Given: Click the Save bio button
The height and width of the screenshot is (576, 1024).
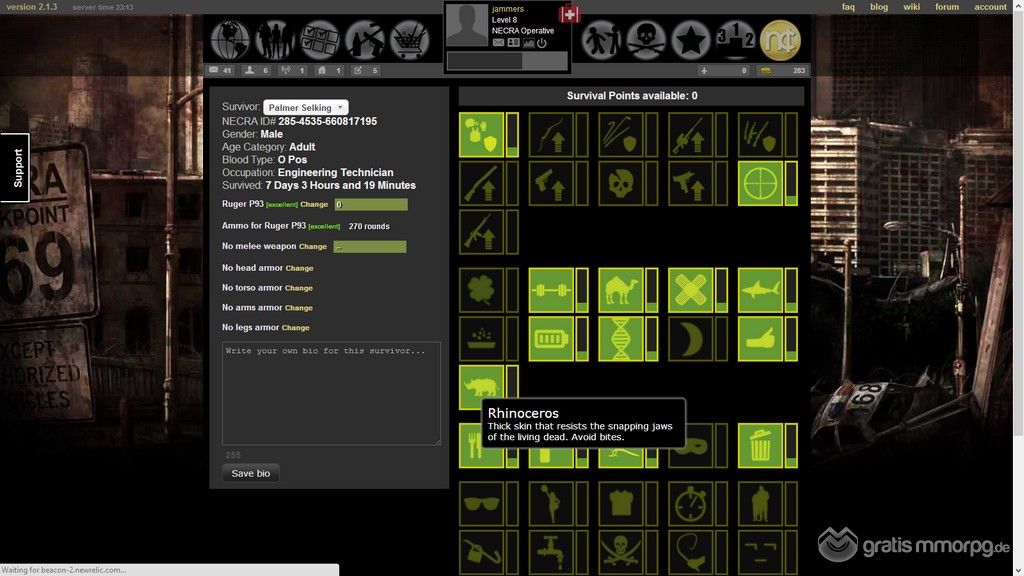Looking at the screenshot, I should 250,473.
